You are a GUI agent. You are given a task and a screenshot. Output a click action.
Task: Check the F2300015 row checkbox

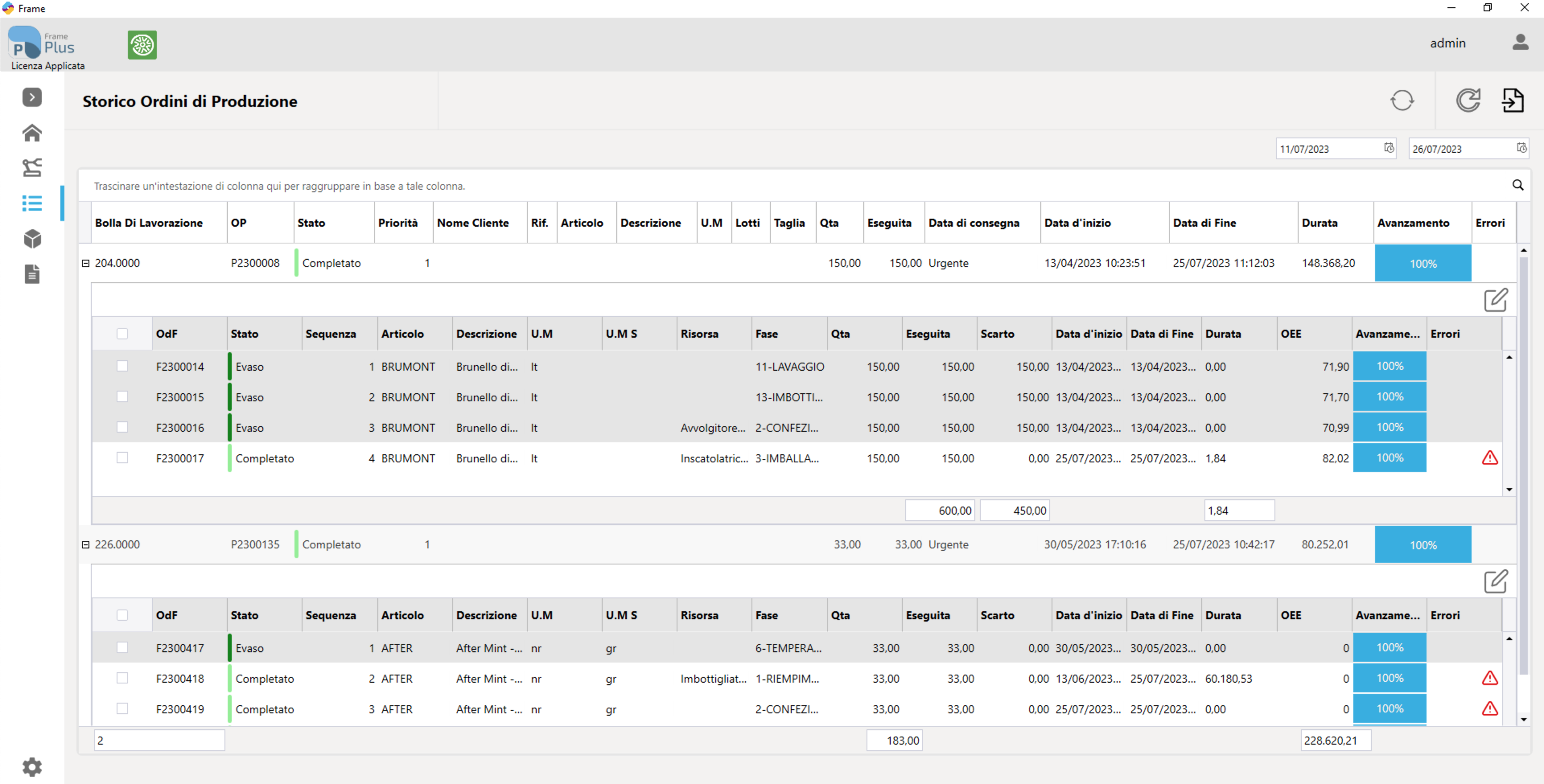(122, 396)
